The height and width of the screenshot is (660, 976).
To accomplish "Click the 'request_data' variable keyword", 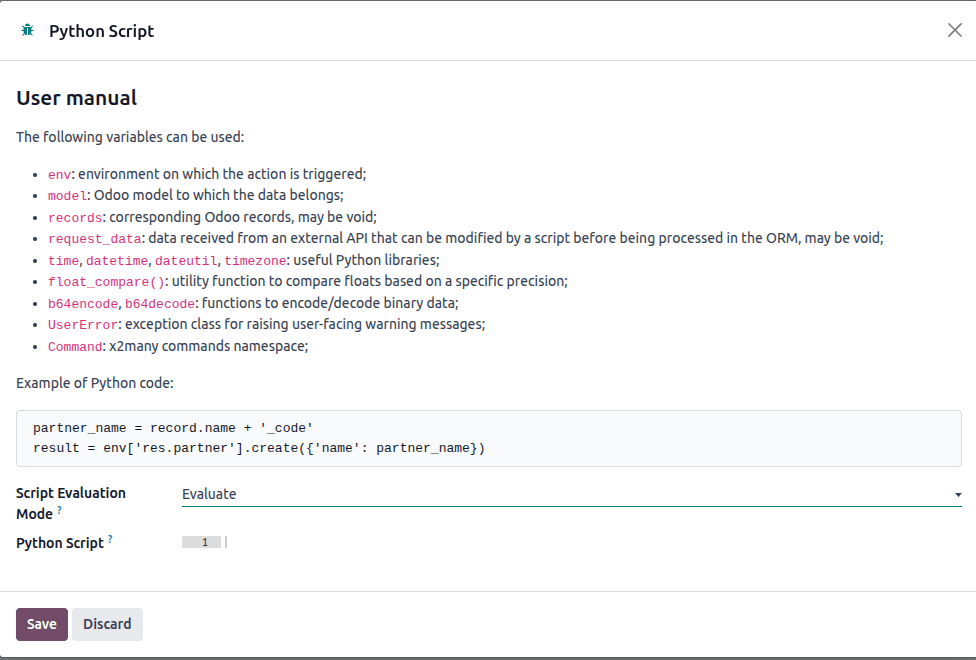I will (95, 239).
